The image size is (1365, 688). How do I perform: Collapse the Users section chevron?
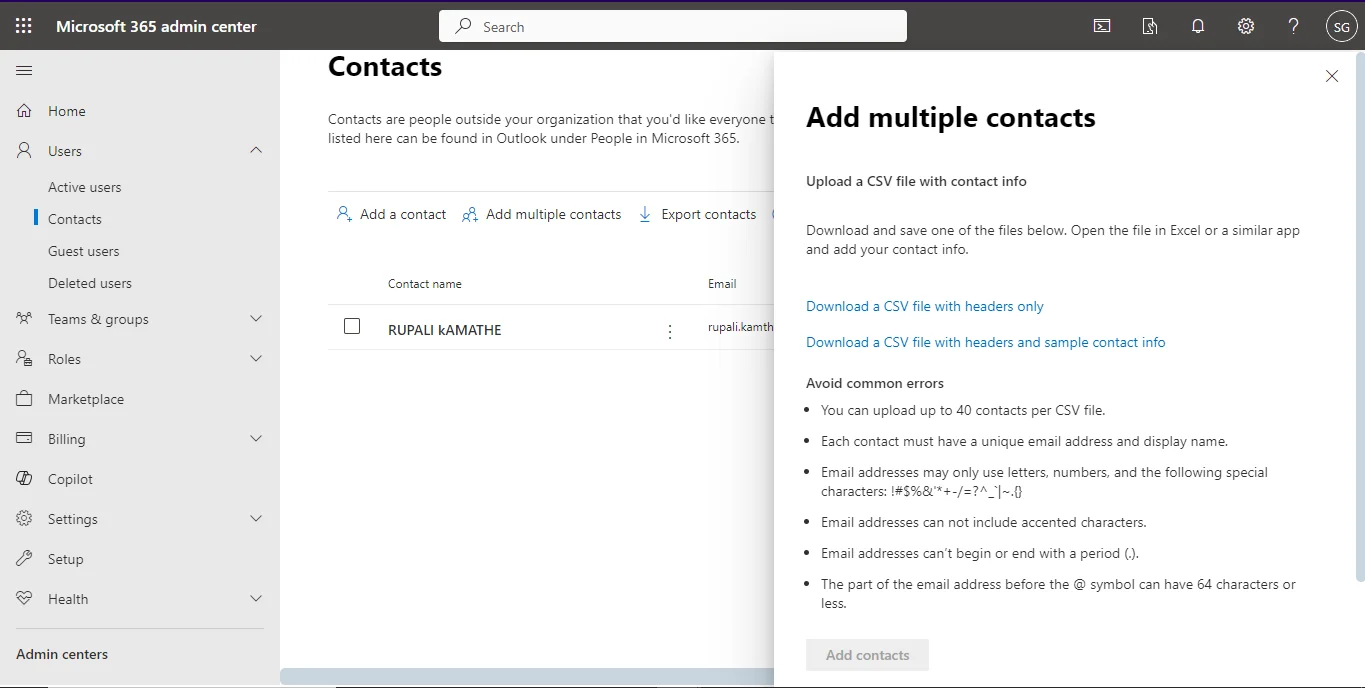pos(256,150)
